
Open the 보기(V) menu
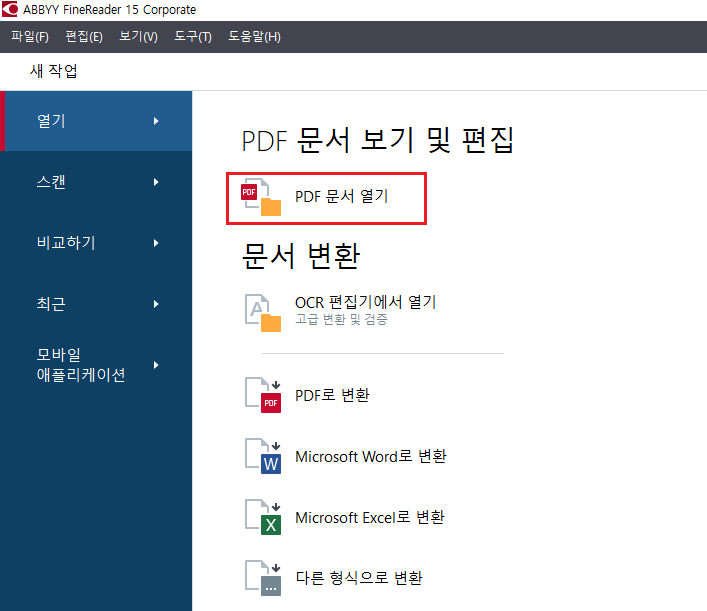[x=138, y=37]
